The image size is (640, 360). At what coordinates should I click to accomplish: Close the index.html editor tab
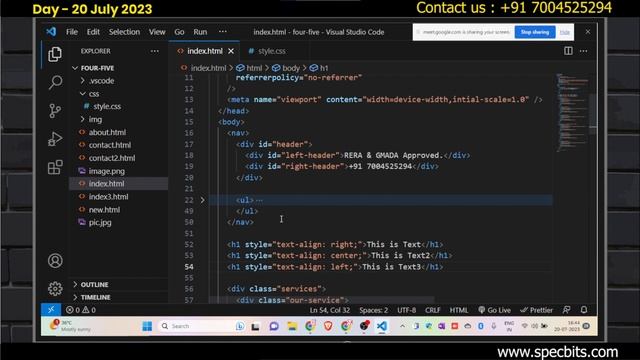coord(231,51)
